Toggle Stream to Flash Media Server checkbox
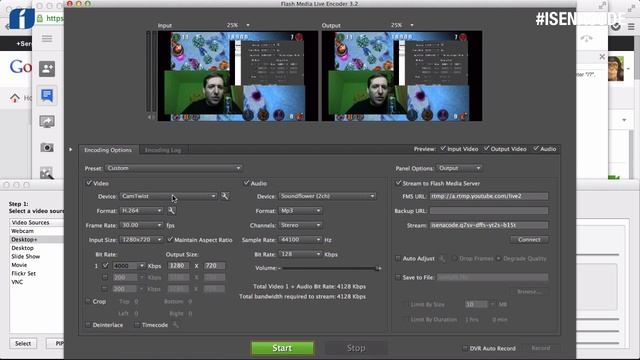 [398, 183]
